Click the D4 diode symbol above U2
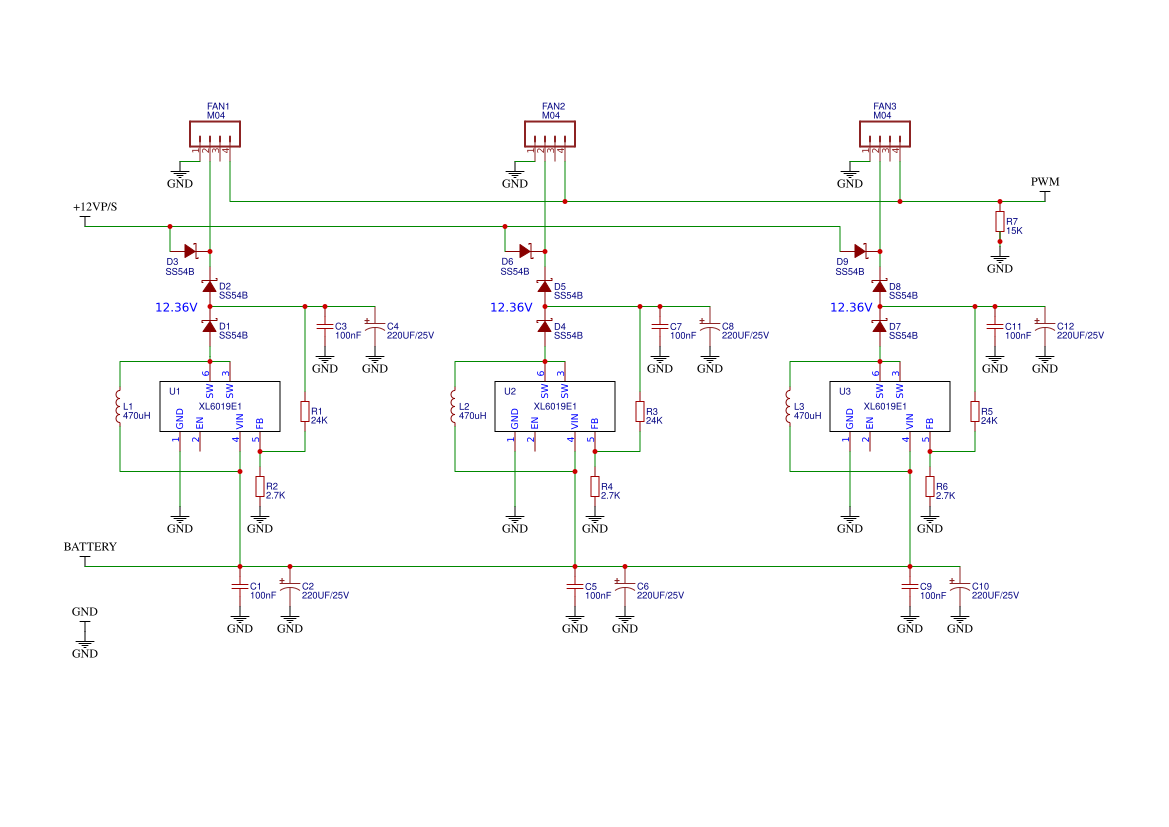Screen dimensions: 1169x827 (x=545, y=327)
